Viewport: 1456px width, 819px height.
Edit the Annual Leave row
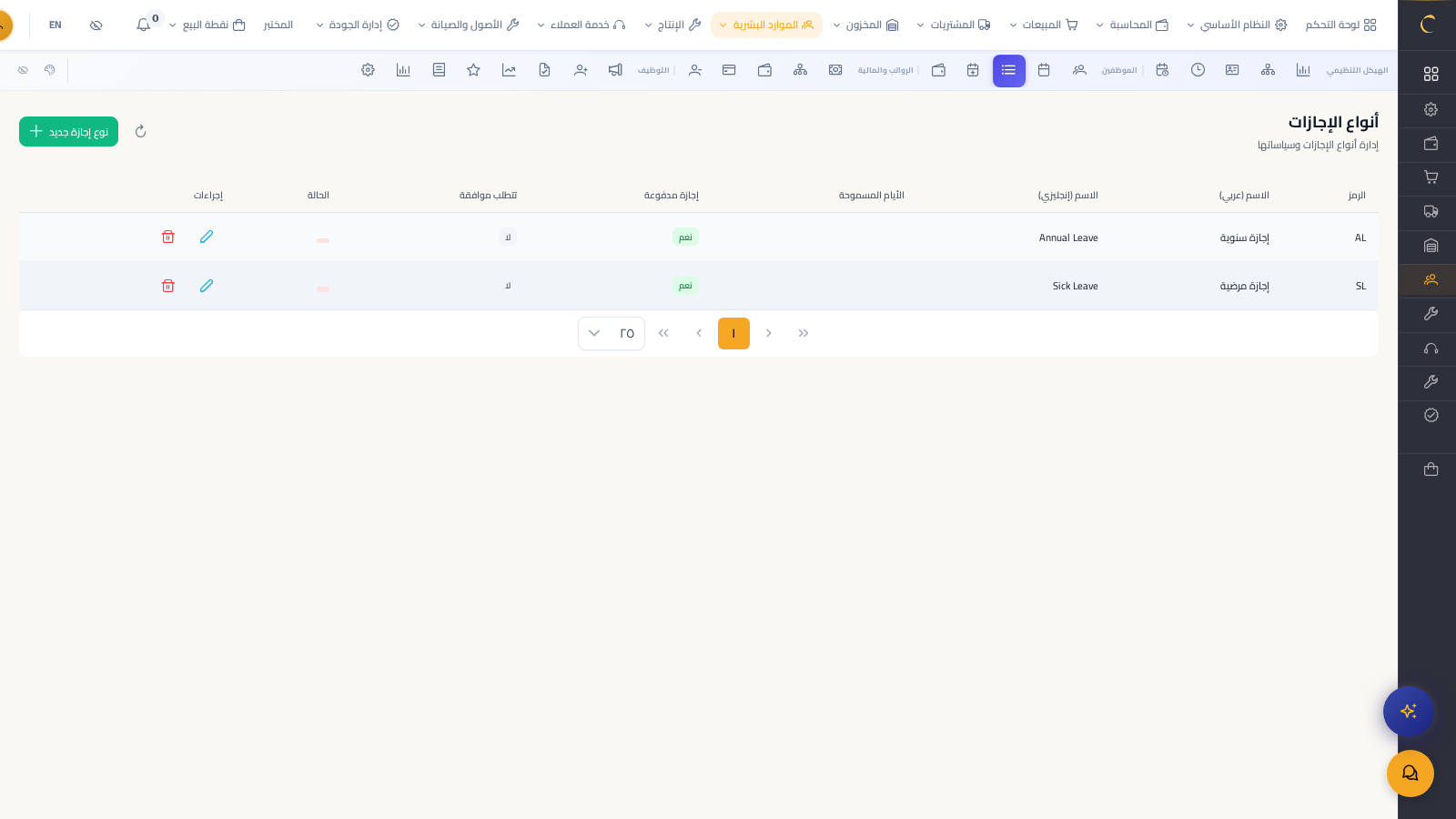coord(207,237)
